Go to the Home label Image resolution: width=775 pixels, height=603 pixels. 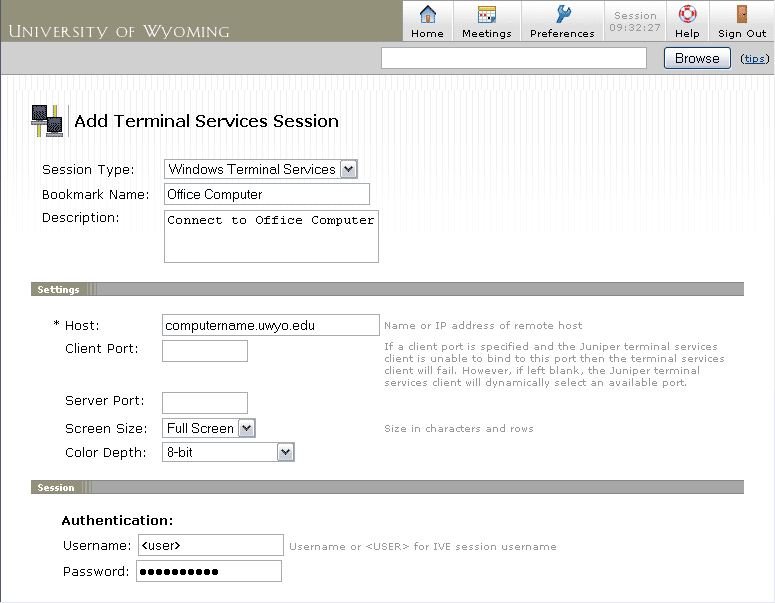pos(427,34)
